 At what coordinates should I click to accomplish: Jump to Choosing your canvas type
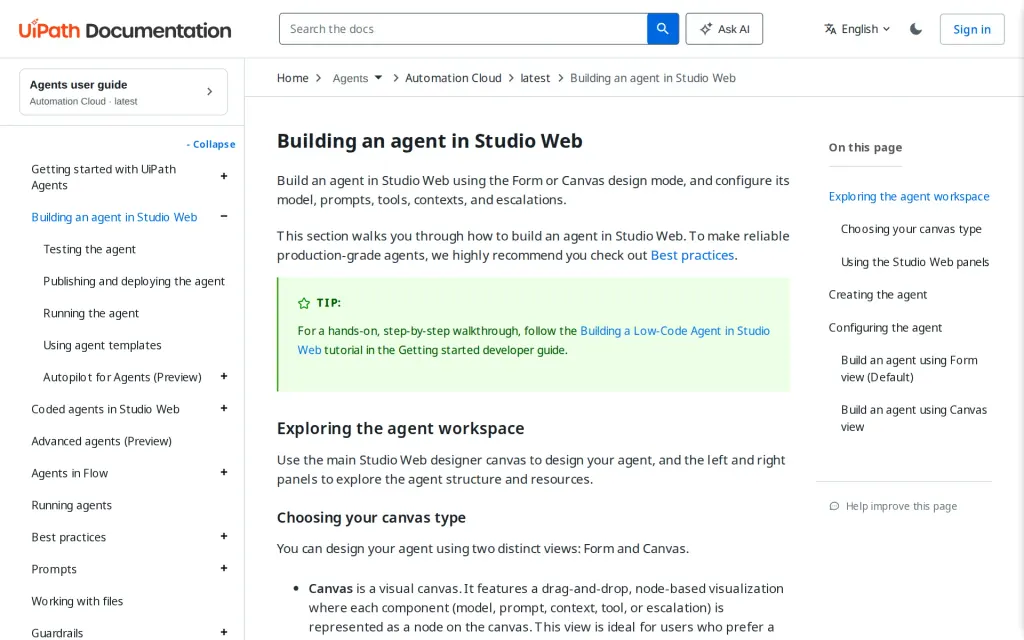click(x=911, y=229)
